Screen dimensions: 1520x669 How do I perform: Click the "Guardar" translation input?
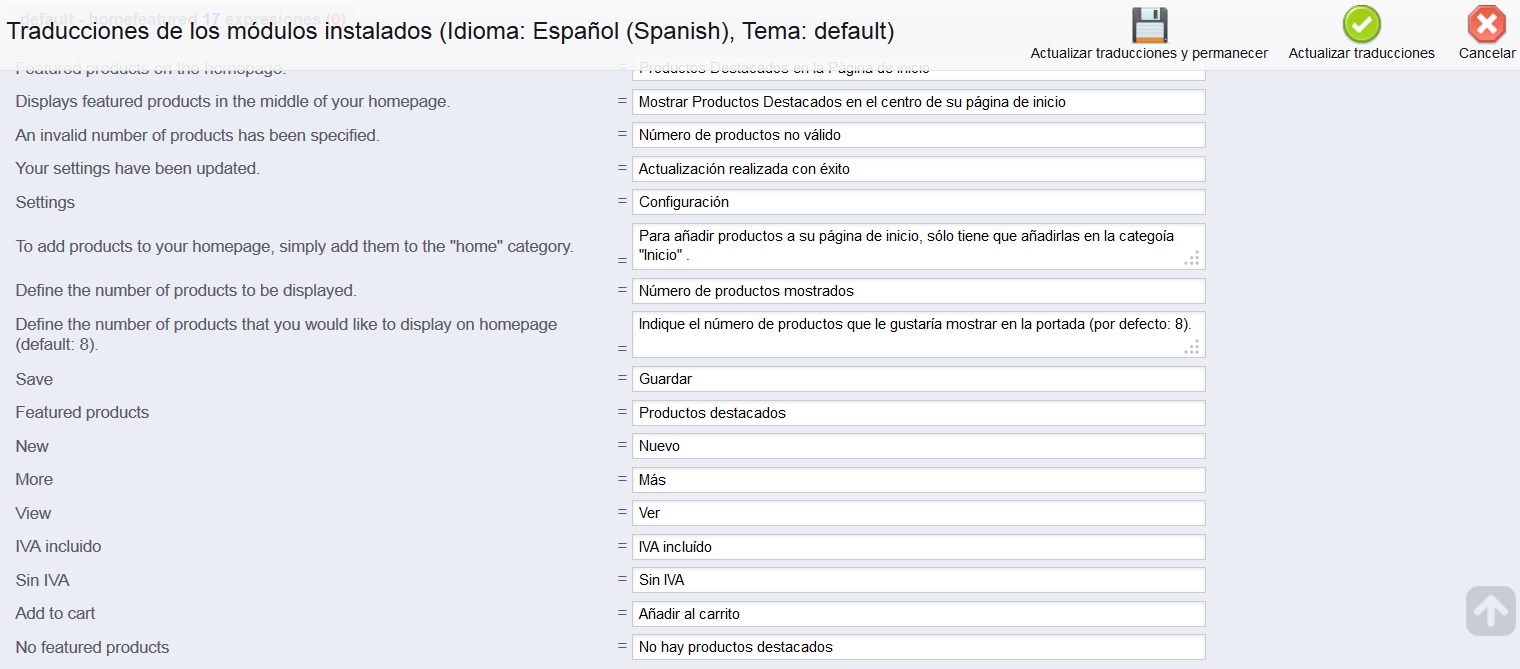pos(918,379)
